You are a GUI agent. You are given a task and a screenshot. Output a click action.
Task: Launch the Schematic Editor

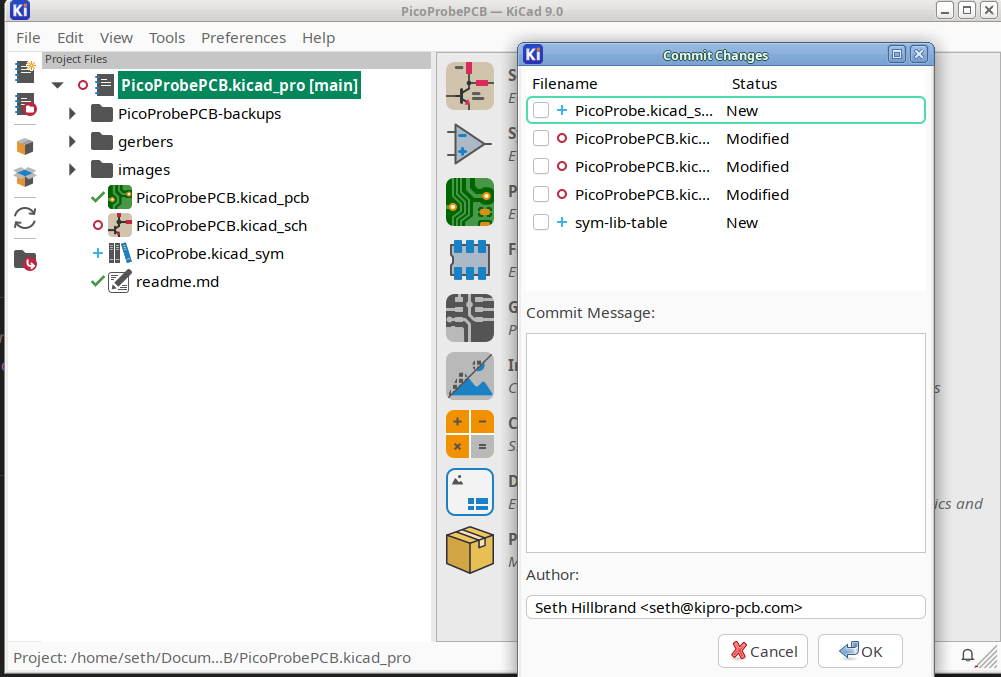pyautogui.click(x=470, y=86)
